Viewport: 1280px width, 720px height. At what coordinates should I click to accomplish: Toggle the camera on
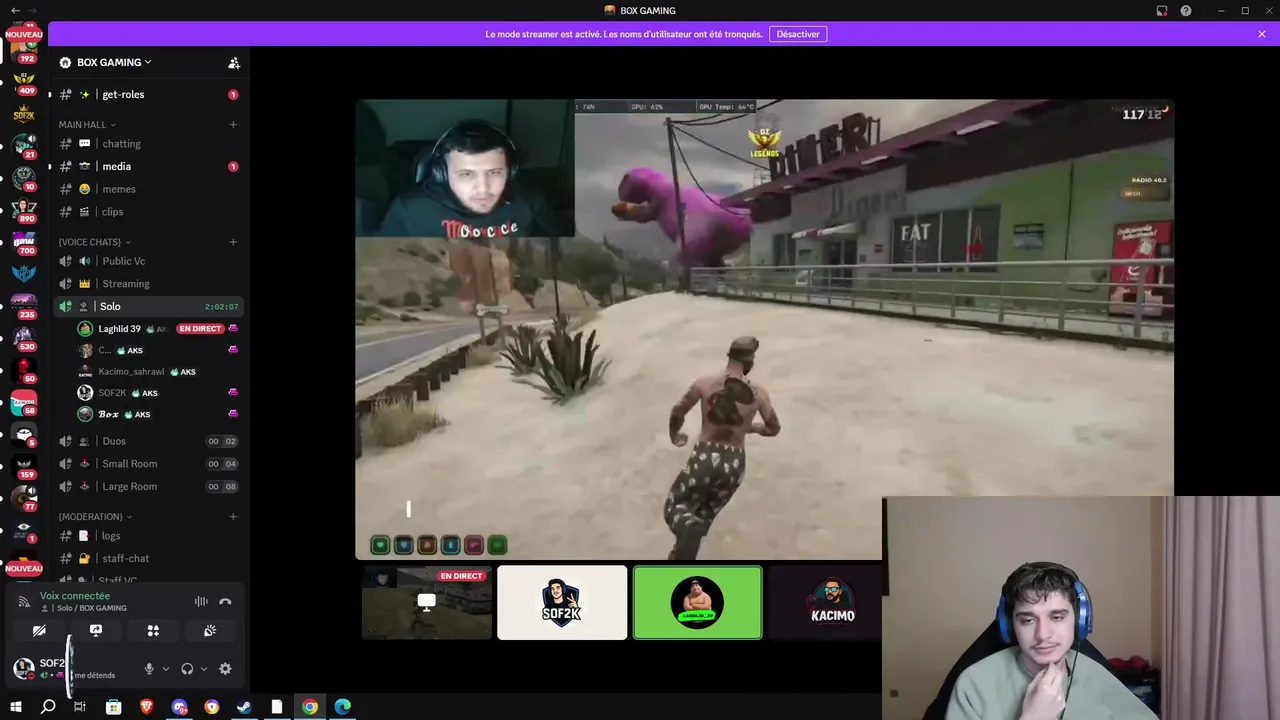click(39, 630)
